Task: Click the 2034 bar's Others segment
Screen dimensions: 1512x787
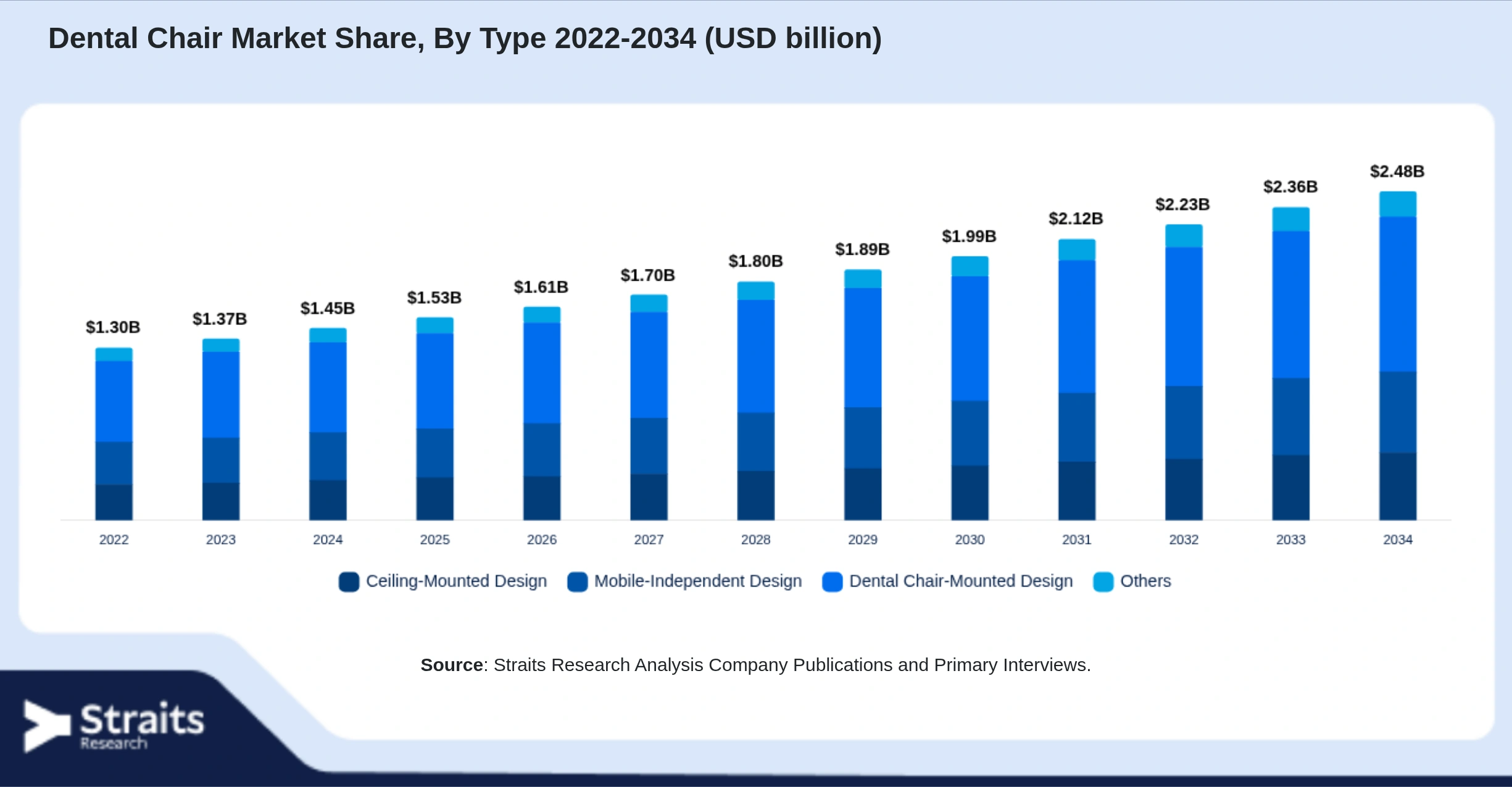Action: tap(1398, 204)
